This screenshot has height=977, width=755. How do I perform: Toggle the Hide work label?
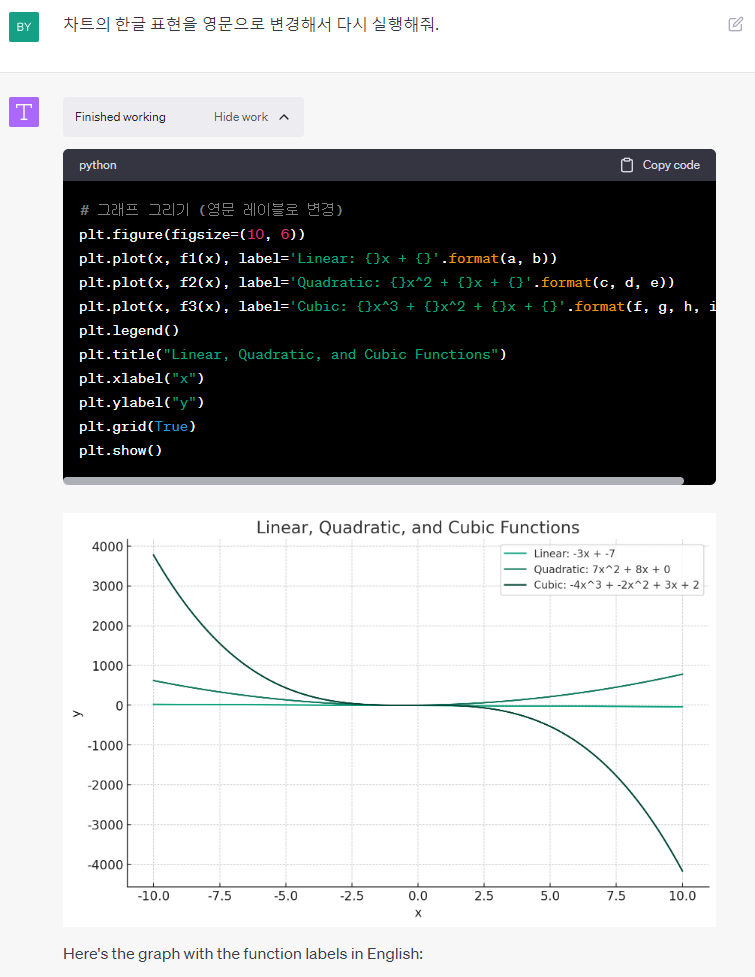click(x=241, y=117)
